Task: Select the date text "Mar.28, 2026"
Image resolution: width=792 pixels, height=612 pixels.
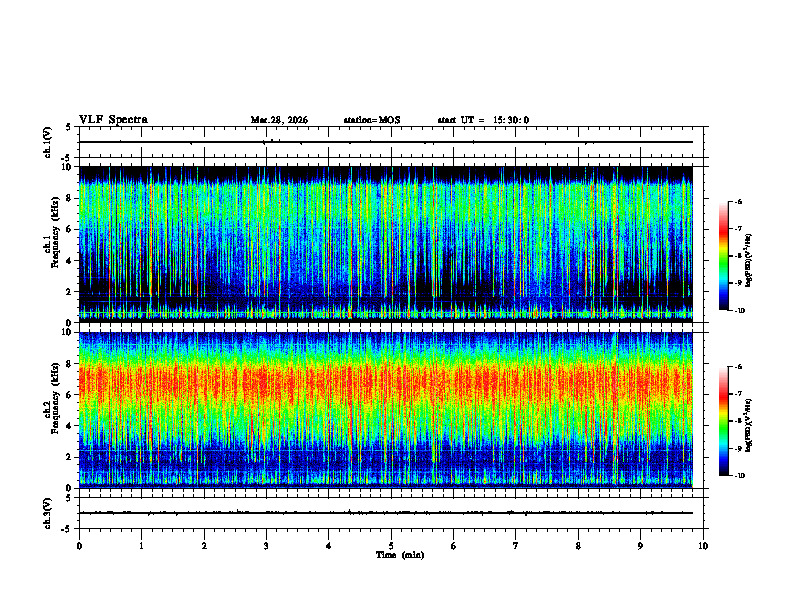Action: [279, 120]
